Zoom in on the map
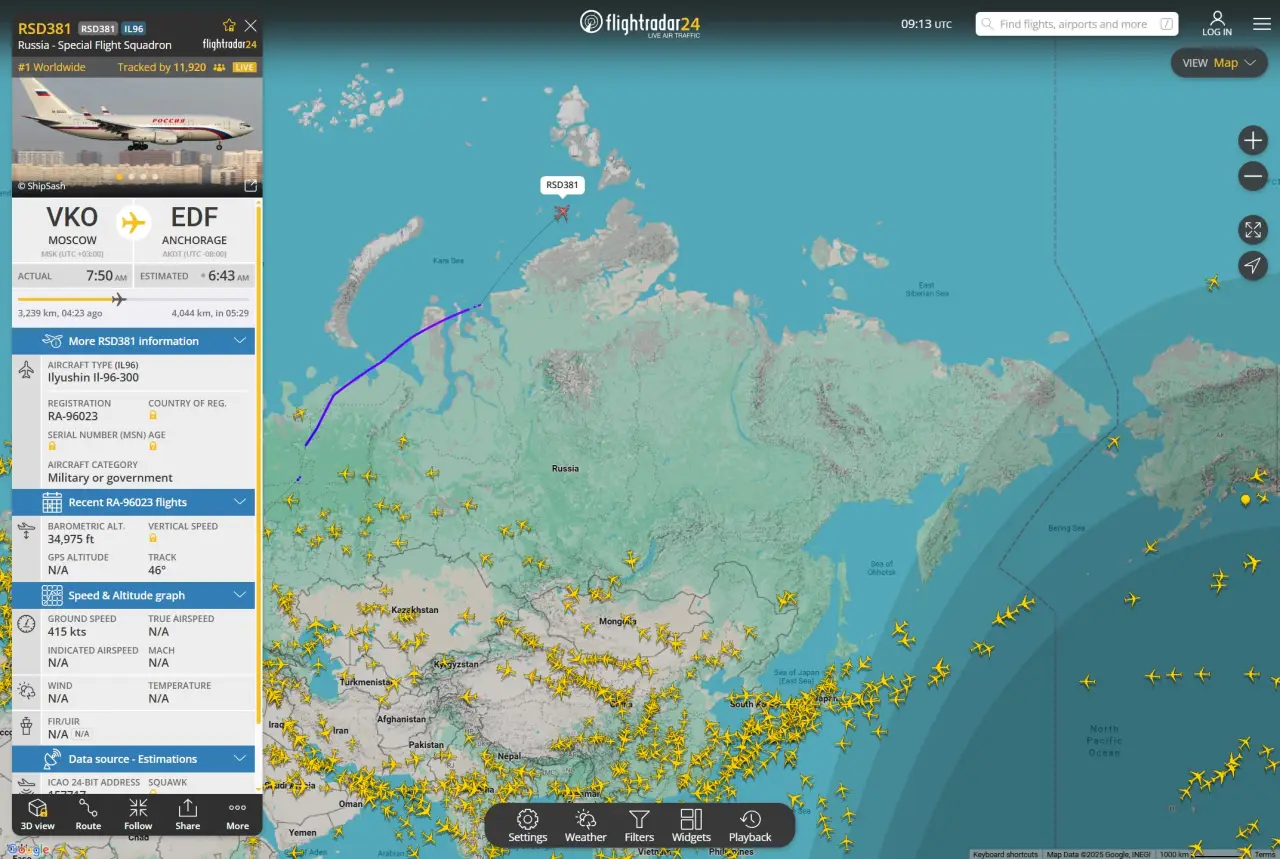This screenshot has width=1280, height=859. tap(1253, 140)
